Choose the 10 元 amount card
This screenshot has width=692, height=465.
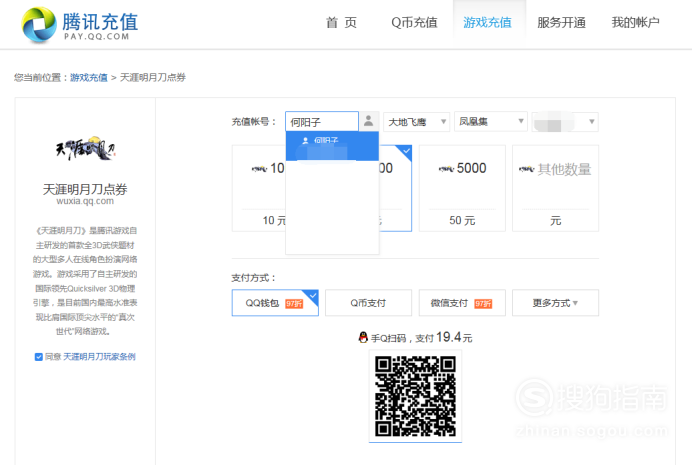259,188
